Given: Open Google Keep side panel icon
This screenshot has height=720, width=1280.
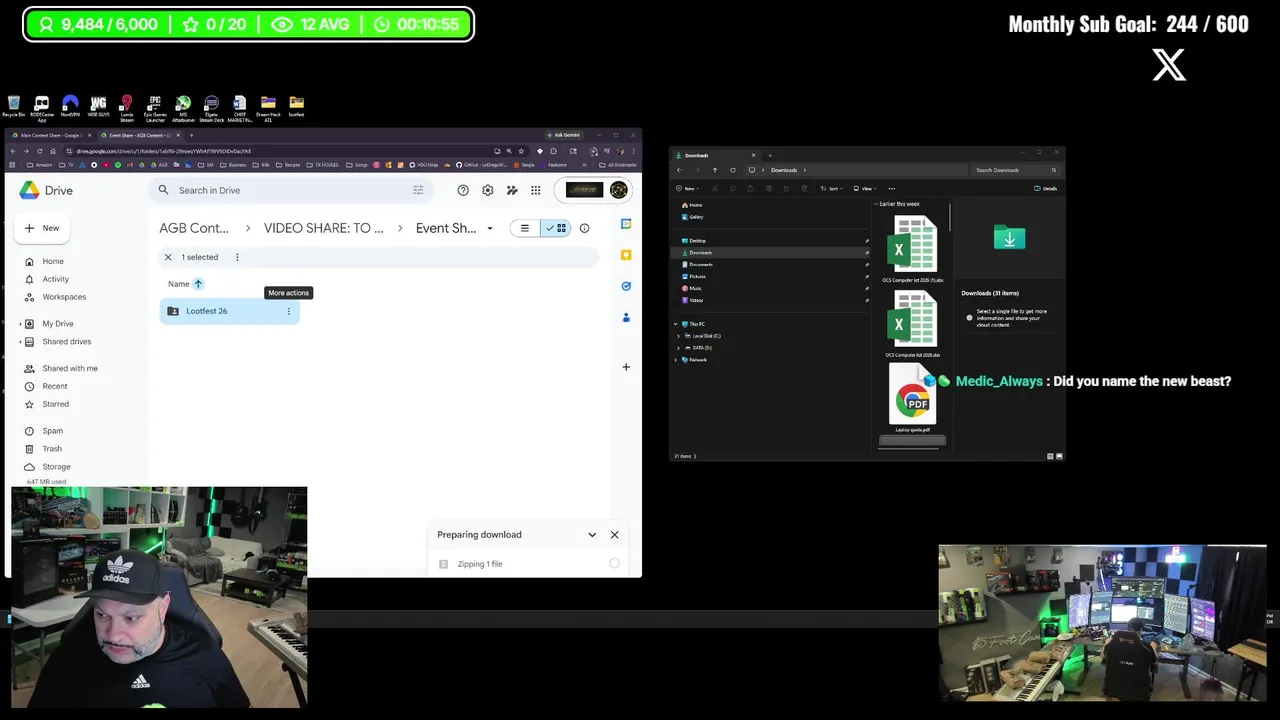Looking at the screenshot, I should (626, 255).
